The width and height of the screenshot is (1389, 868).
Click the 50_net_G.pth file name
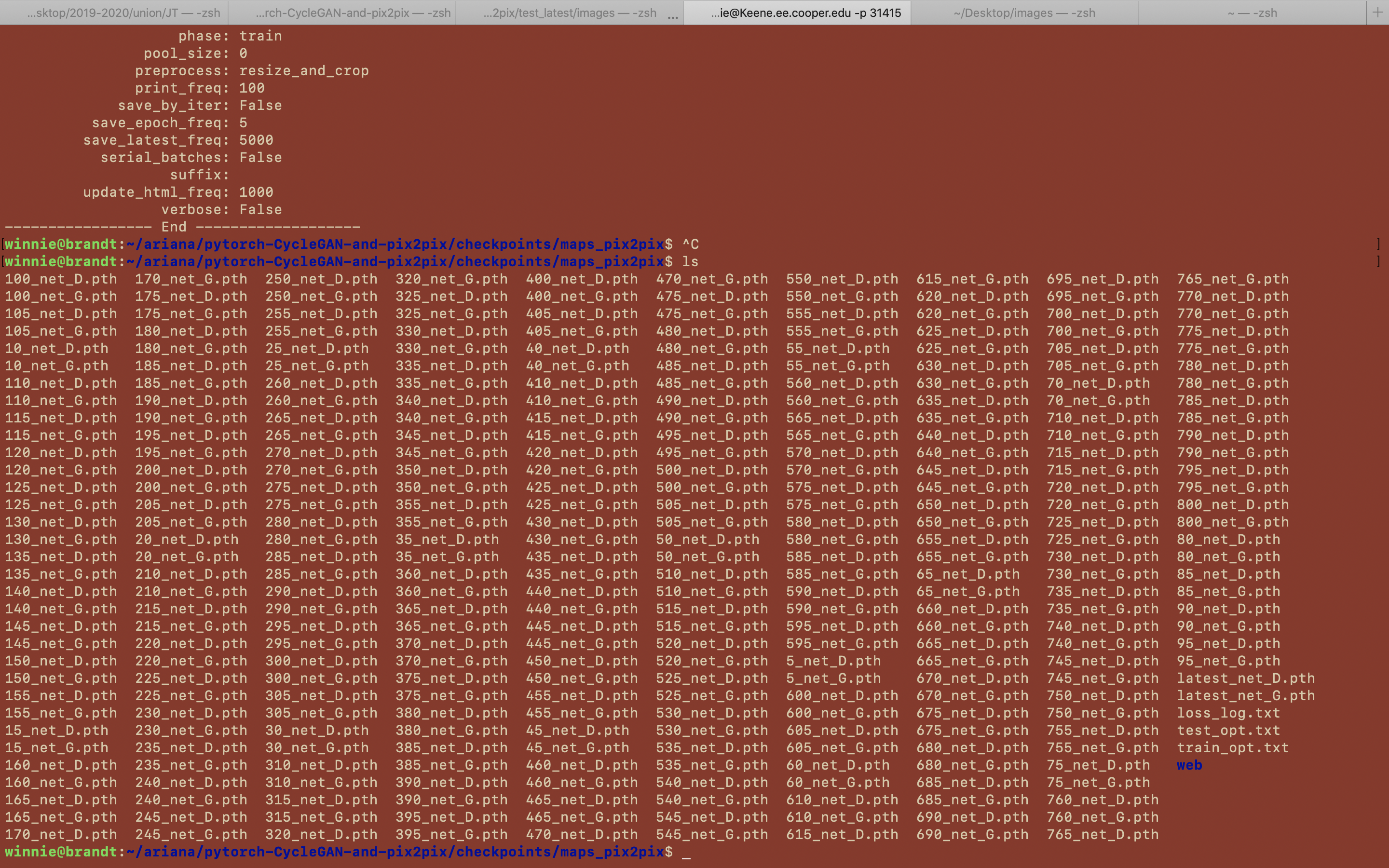pyautogui.click(x=708, y=556)
